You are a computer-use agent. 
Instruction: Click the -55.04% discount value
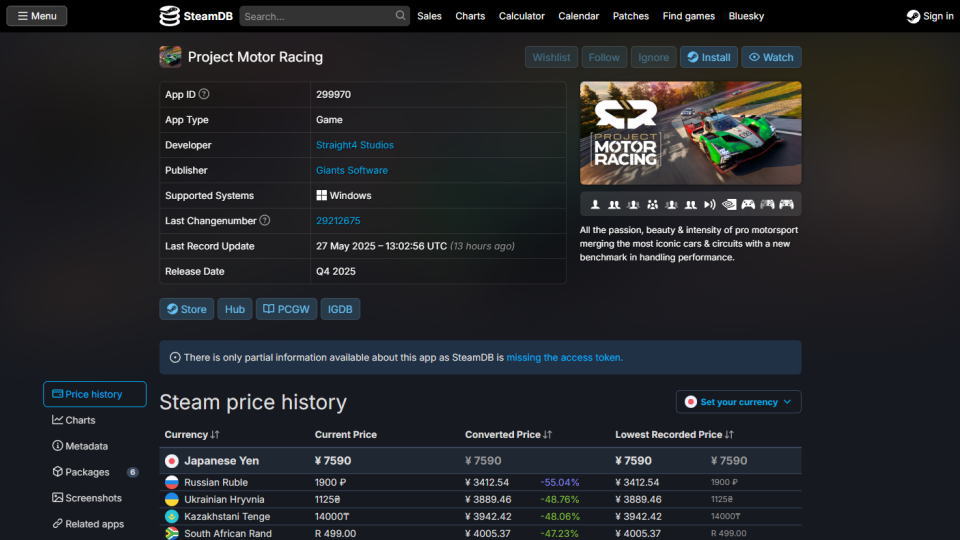click(560, 482)
